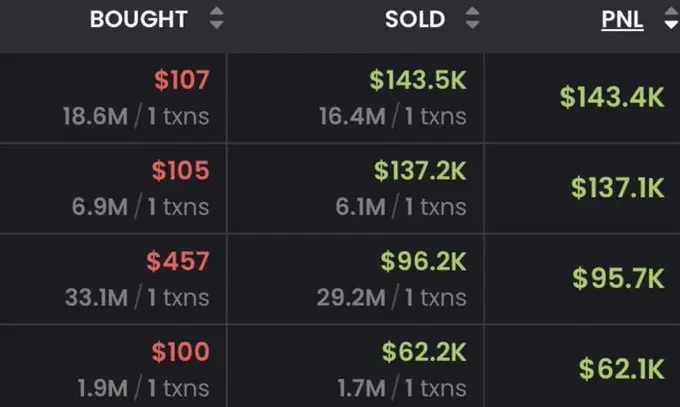Click the $100 bought amount

[181, 352]
